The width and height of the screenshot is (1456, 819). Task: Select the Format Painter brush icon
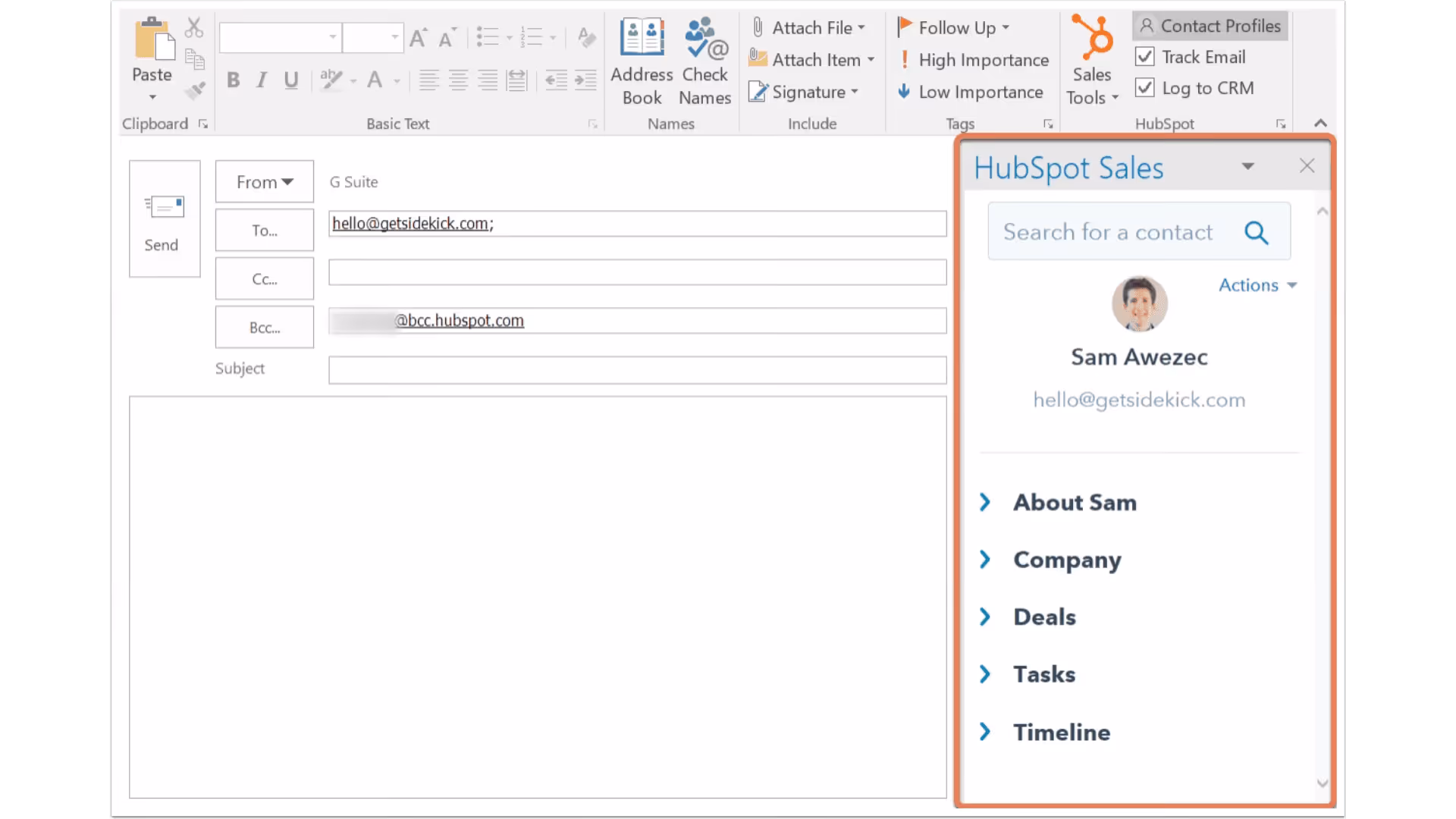pos(195,91)
